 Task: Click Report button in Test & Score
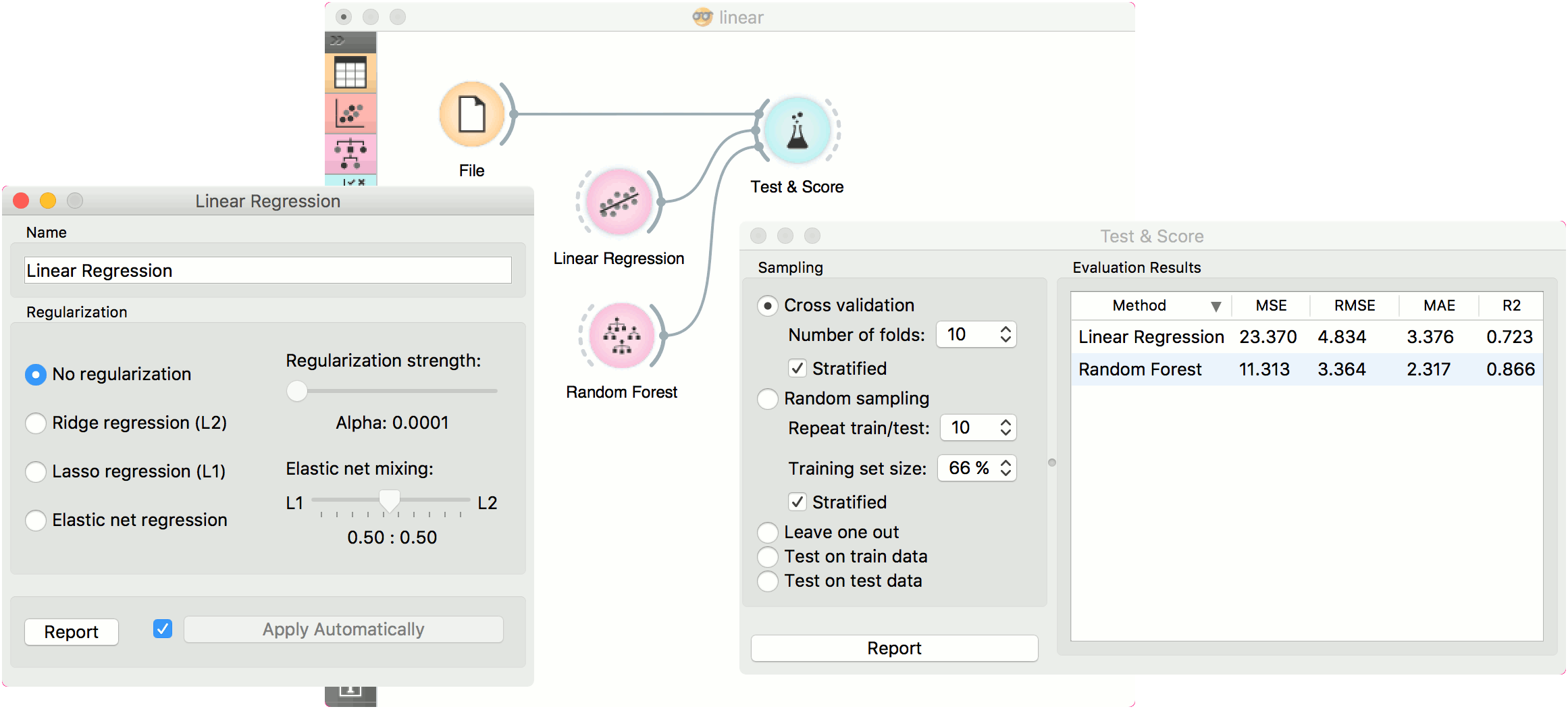[894, 648]
